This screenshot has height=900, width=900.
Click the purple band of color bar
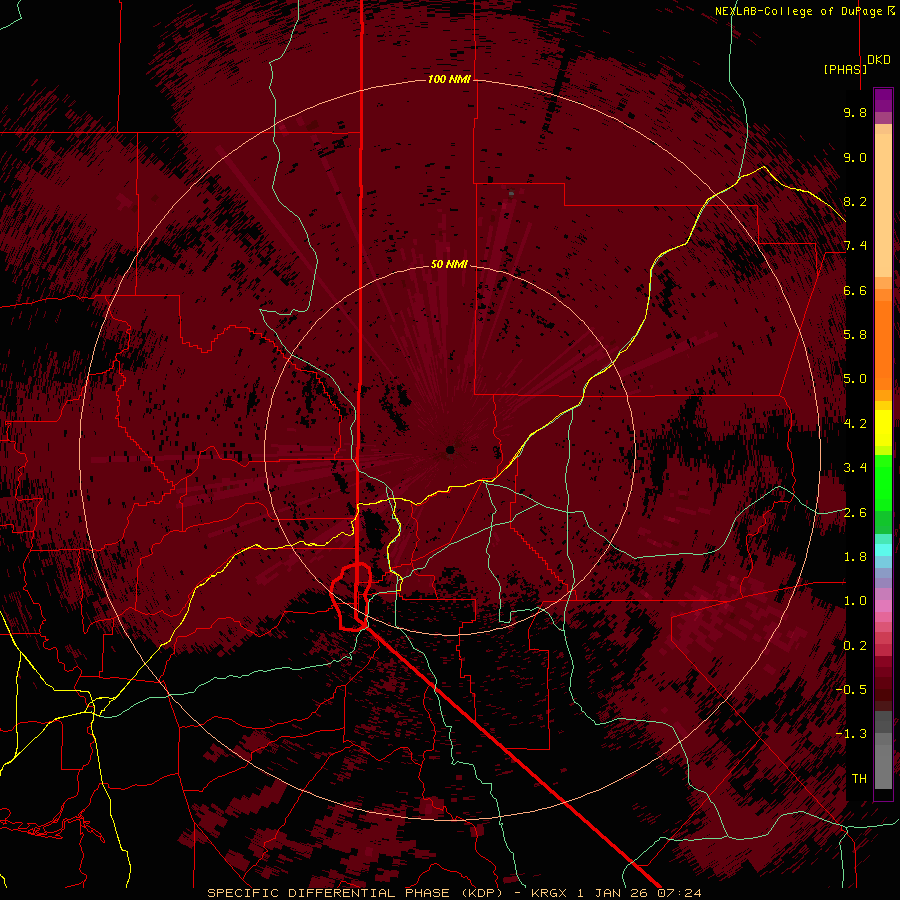[x=883, y=100]
